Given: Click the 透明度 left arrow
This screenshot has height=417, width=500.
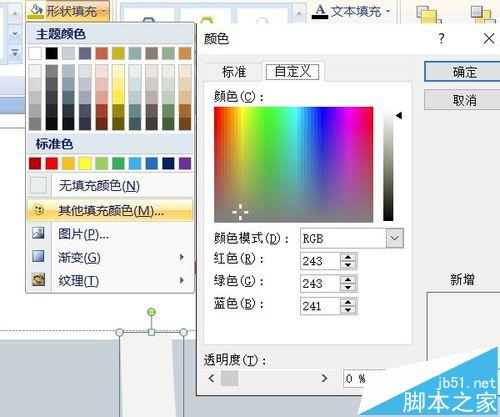Looking at the screenshot, I should [211, 378].
